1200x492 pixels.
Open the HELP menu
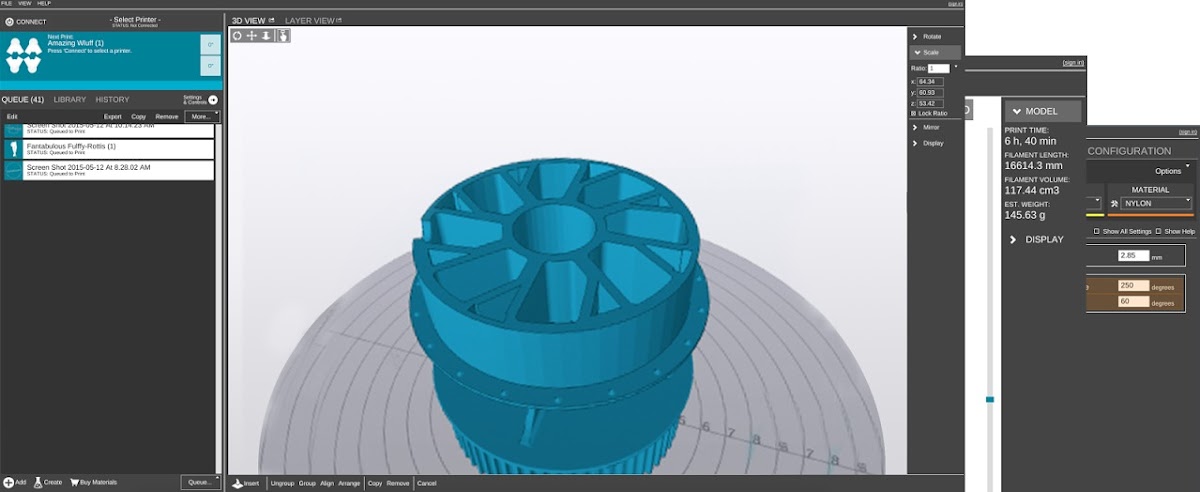(44, 3)
